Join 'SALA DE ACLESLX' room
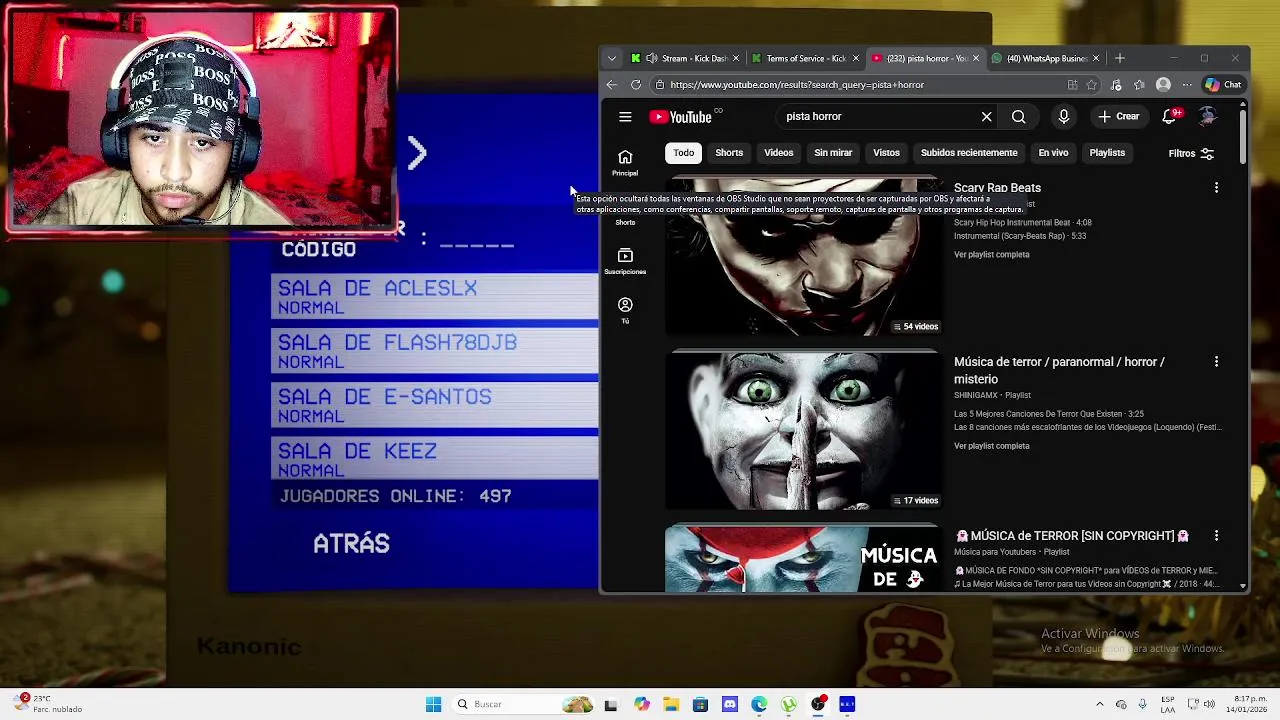 tap(434, 297)
